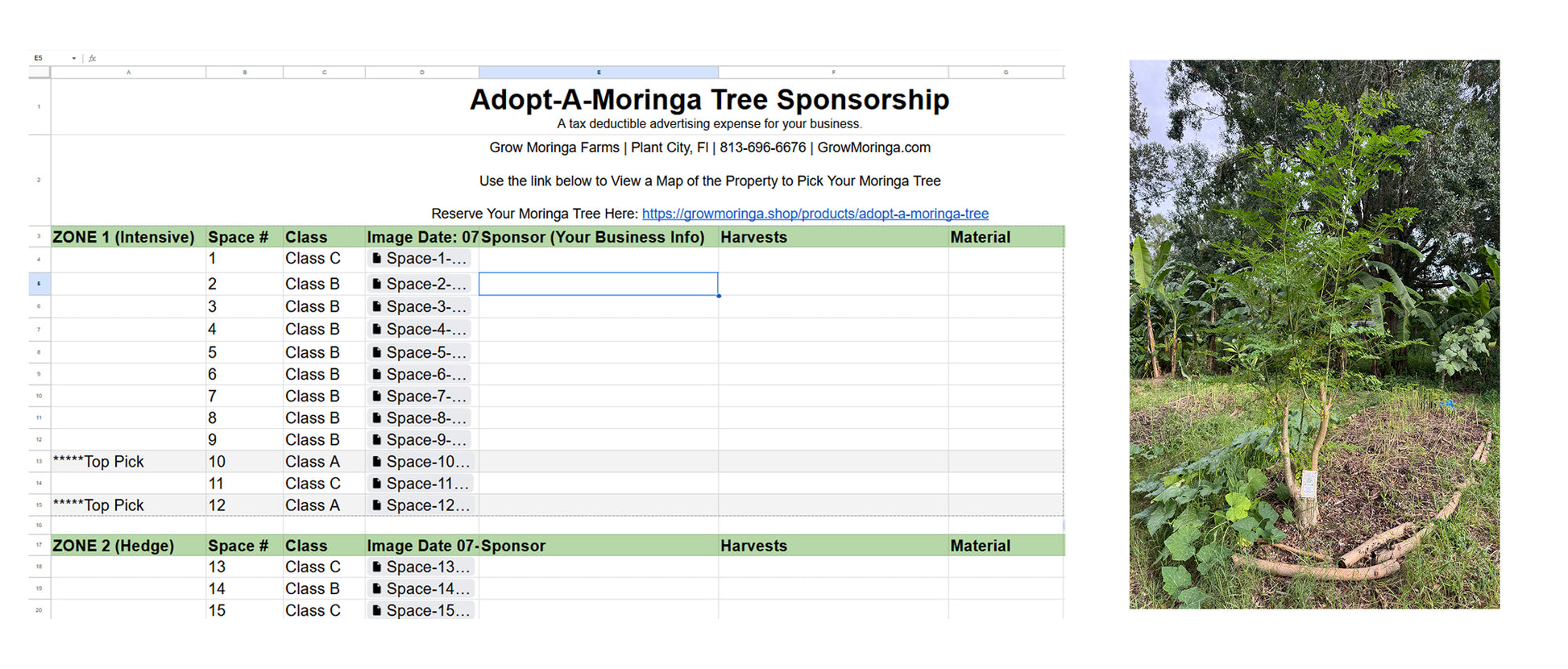The height and width of the screenshot is (669, 1568).
Task: Select row 13 header
Action: [39, 462]
